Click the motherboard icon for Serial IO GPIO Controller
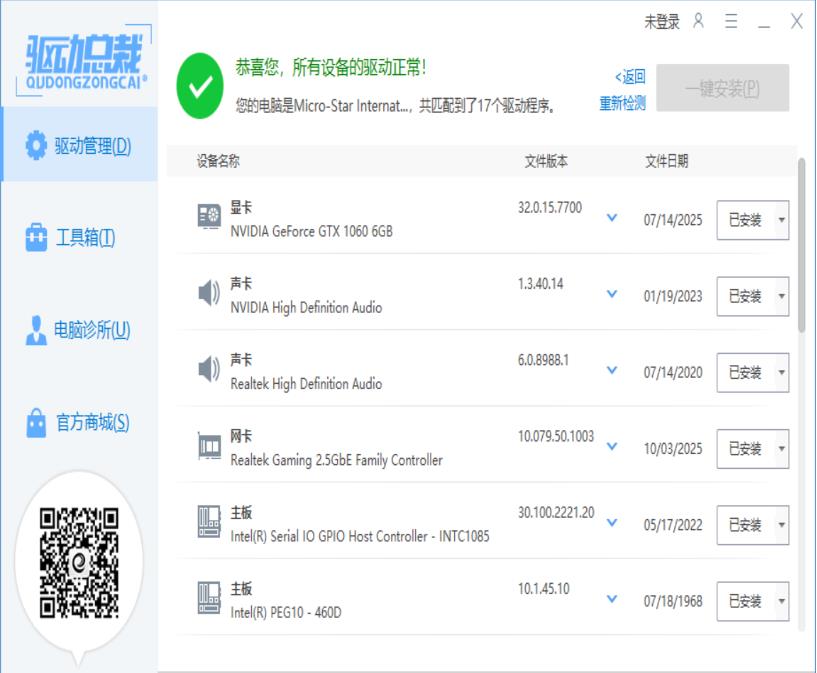Image resolution: width=817 pixels, height=673 pixels. (x=209, y=521)
